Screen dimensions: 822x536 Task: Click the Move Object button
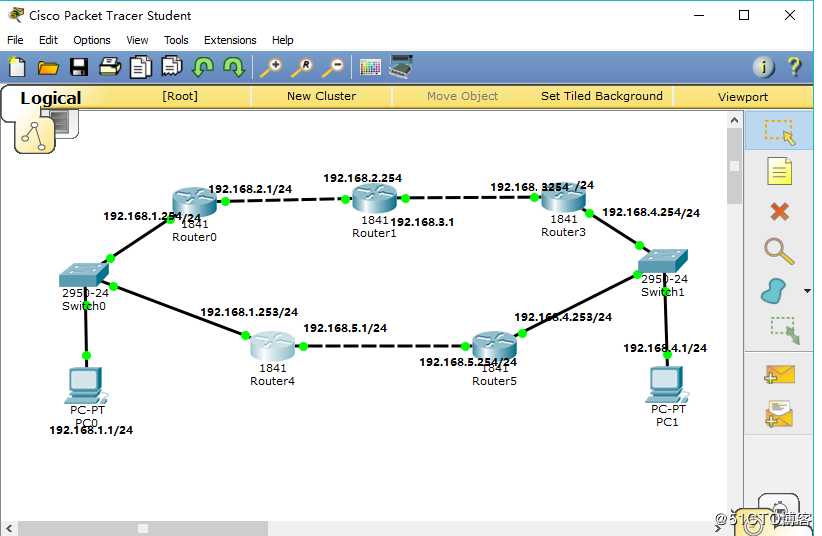pyautogui.click(x=462, y=97)
